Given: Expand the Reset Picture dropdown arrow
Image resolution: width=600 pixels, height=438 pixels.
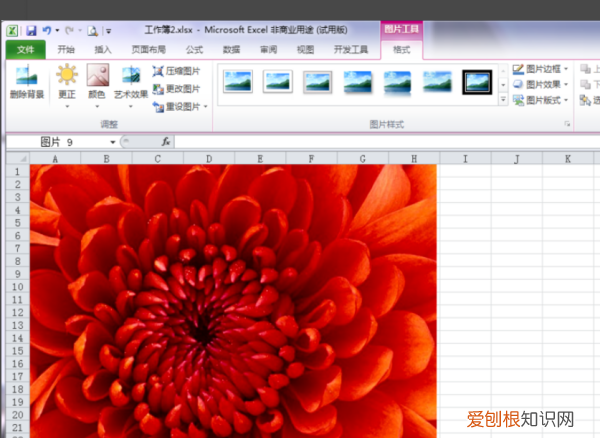Looking at the screenshot, I should pyautogui.click(x=205, y=107).
